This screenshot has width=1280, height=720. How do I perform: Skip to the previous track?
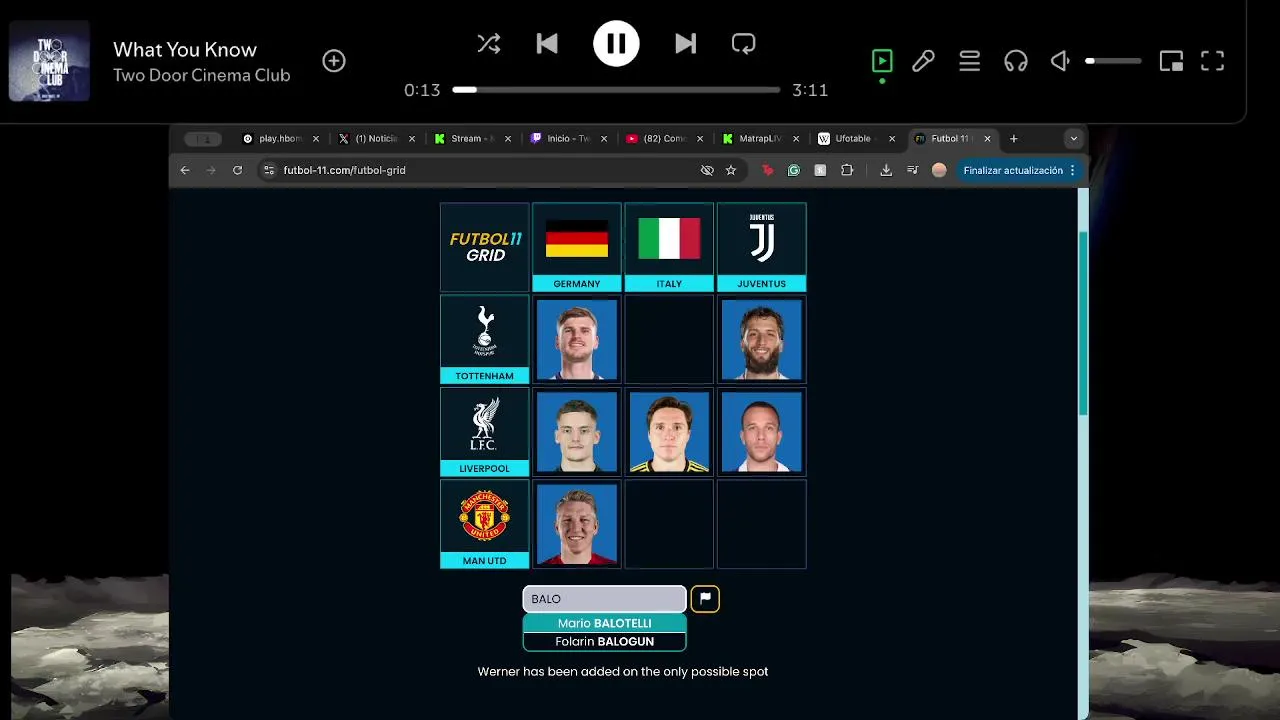(547, 43)
